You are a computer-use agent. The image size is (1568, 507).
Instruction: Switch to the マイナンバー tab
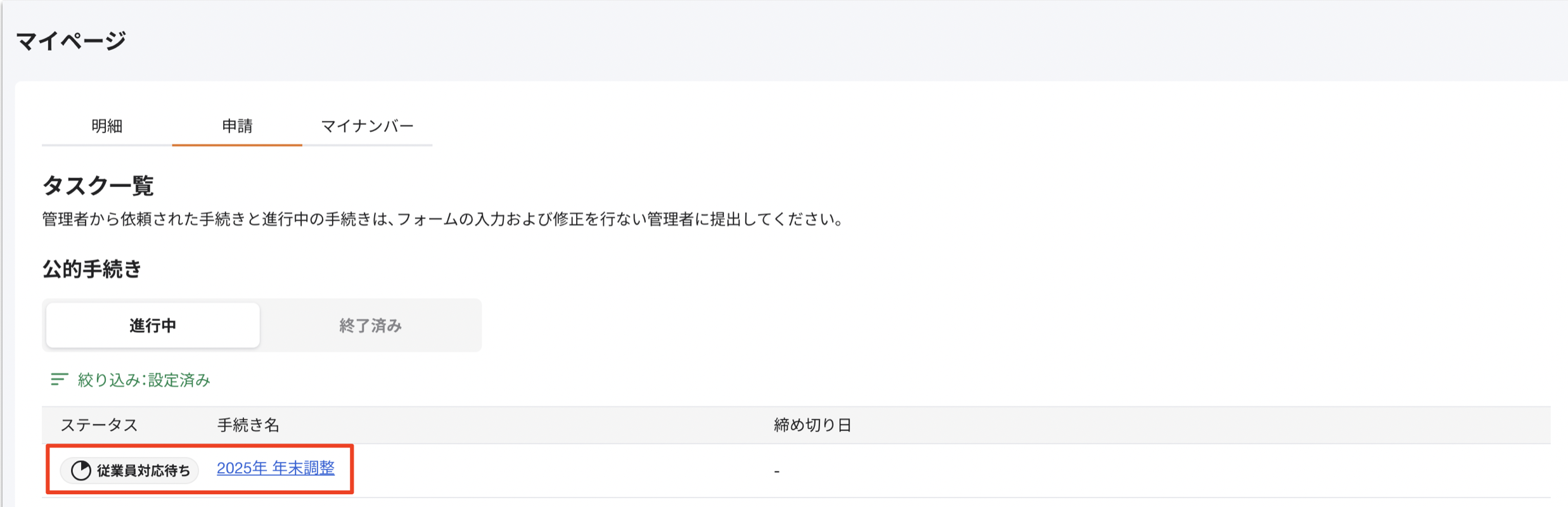click(367, 126)
